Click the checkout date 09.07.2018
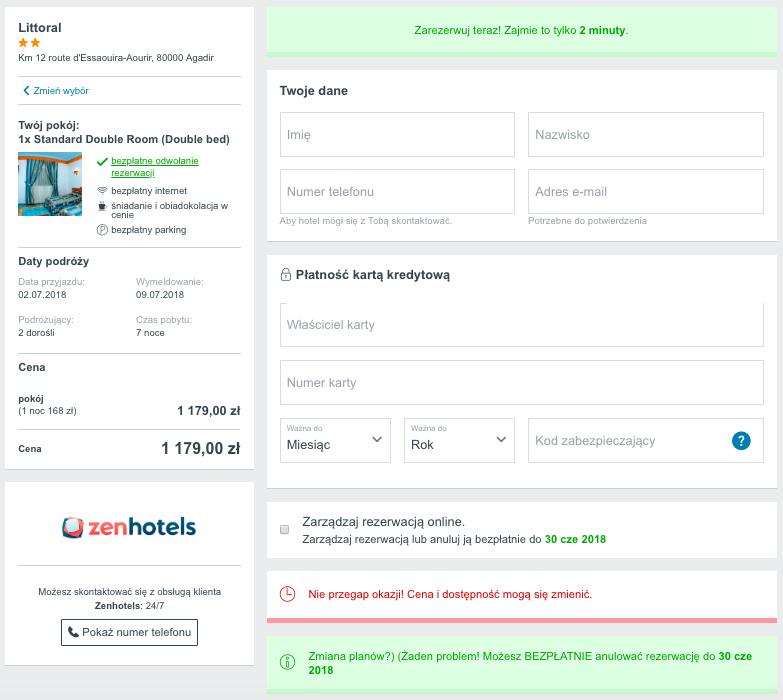783x700 pixels. click(x=160, y=295)
